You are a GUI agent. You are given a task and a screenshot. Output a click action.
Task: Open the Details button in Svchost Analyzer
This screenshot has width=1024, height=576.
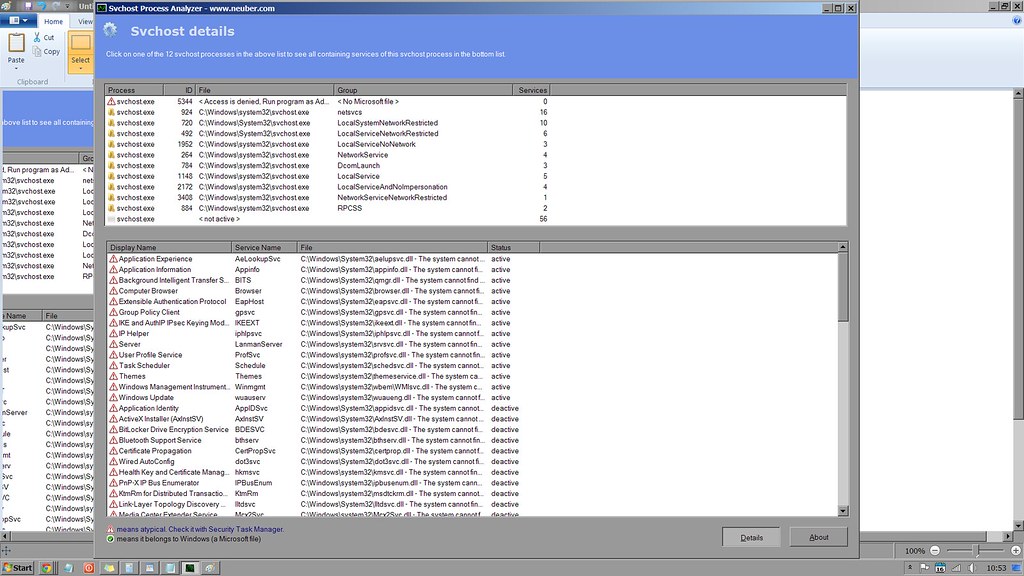[751, 537]
